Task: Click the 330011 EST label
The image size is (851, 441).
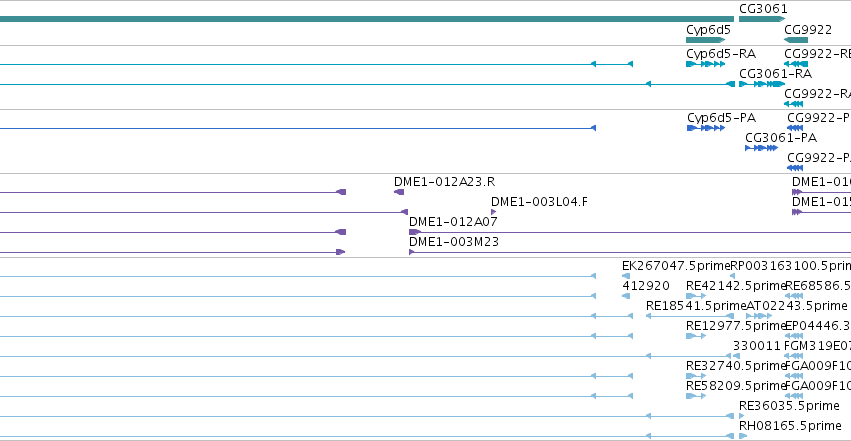Action: (757, 346)
